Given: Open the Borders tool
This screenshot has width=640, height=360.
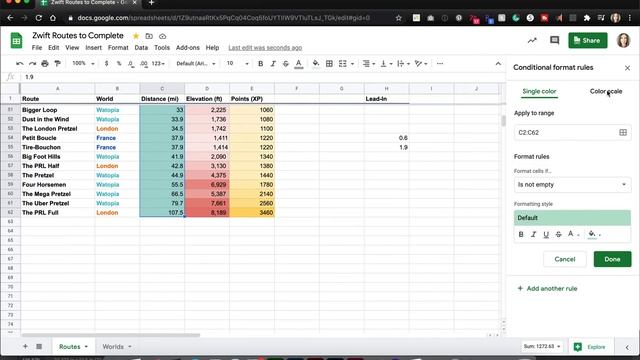Looking at the screenshot, I should tap(329, 64).
